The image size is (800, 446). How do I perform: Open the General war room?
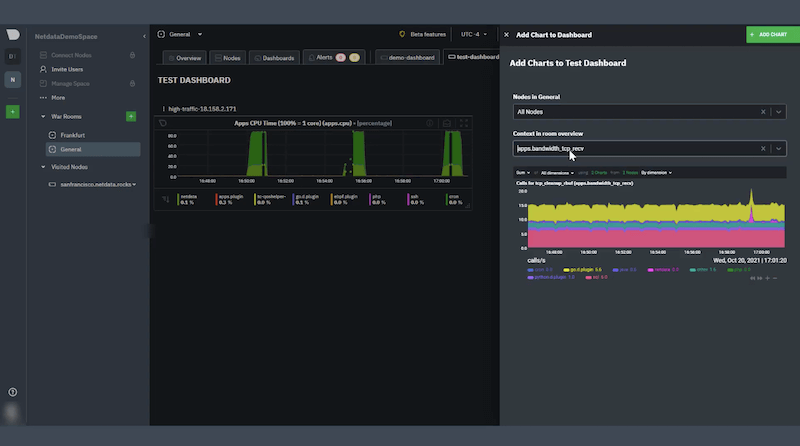point(93,150)
